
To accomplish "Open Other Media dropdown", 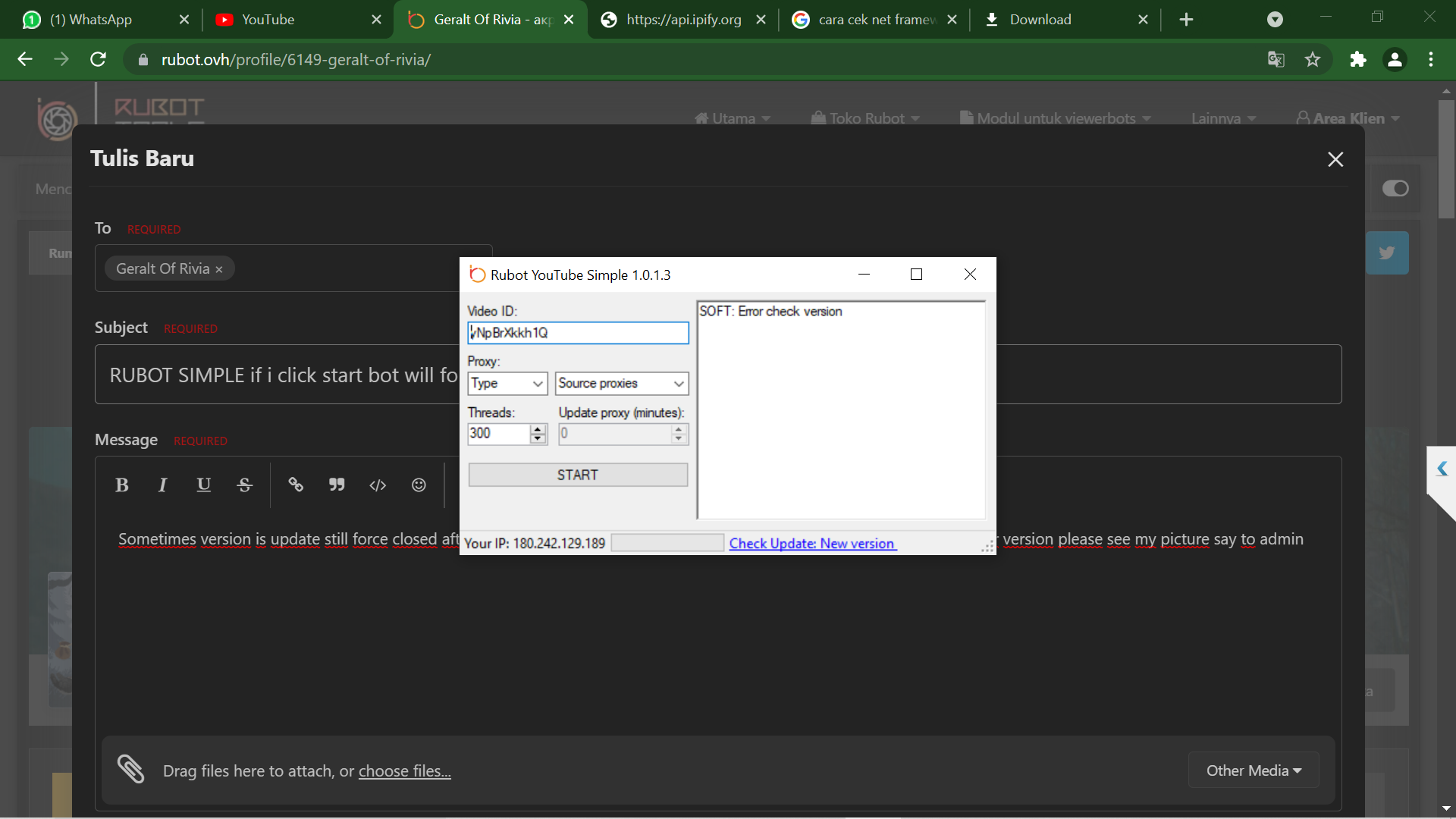I will click(1254, 770).
